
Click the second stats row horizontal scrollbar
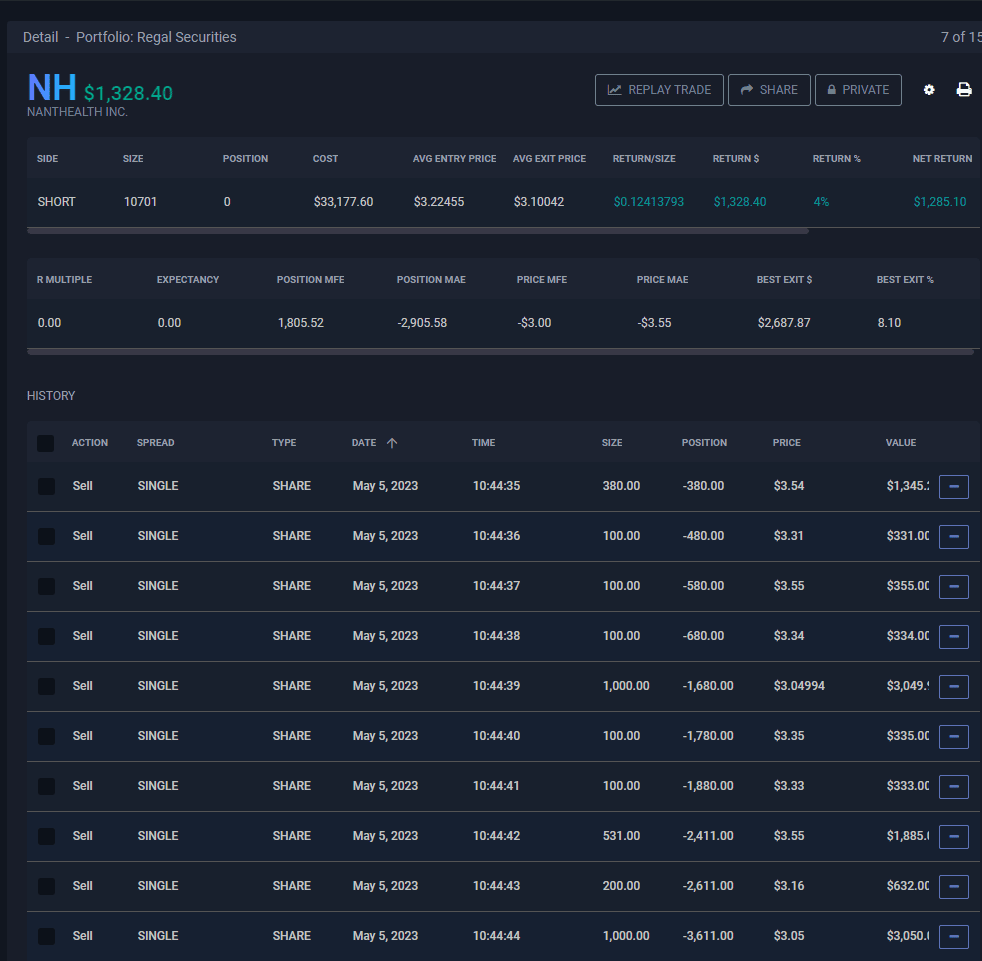[500, 352]
